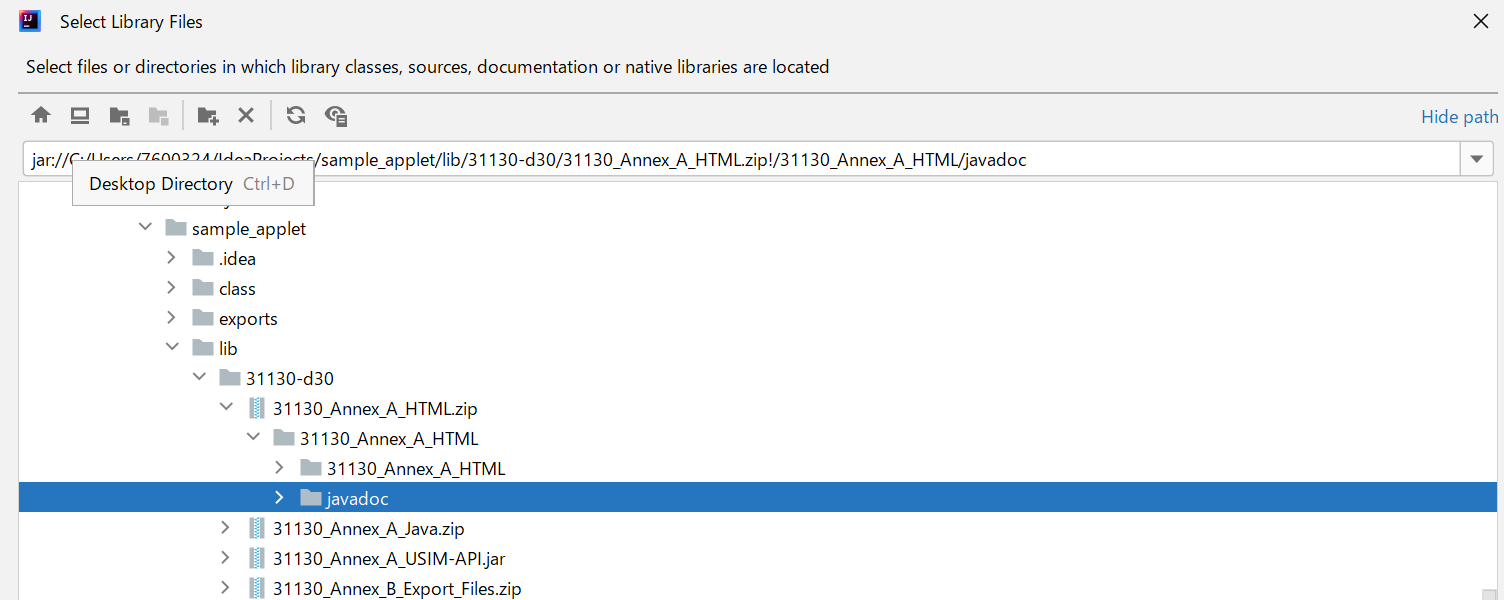Click the 31130_Annex_A_USIM-API.jar archive icon
The width and height of the screenshot is (1504, 600).
(257, 558)
